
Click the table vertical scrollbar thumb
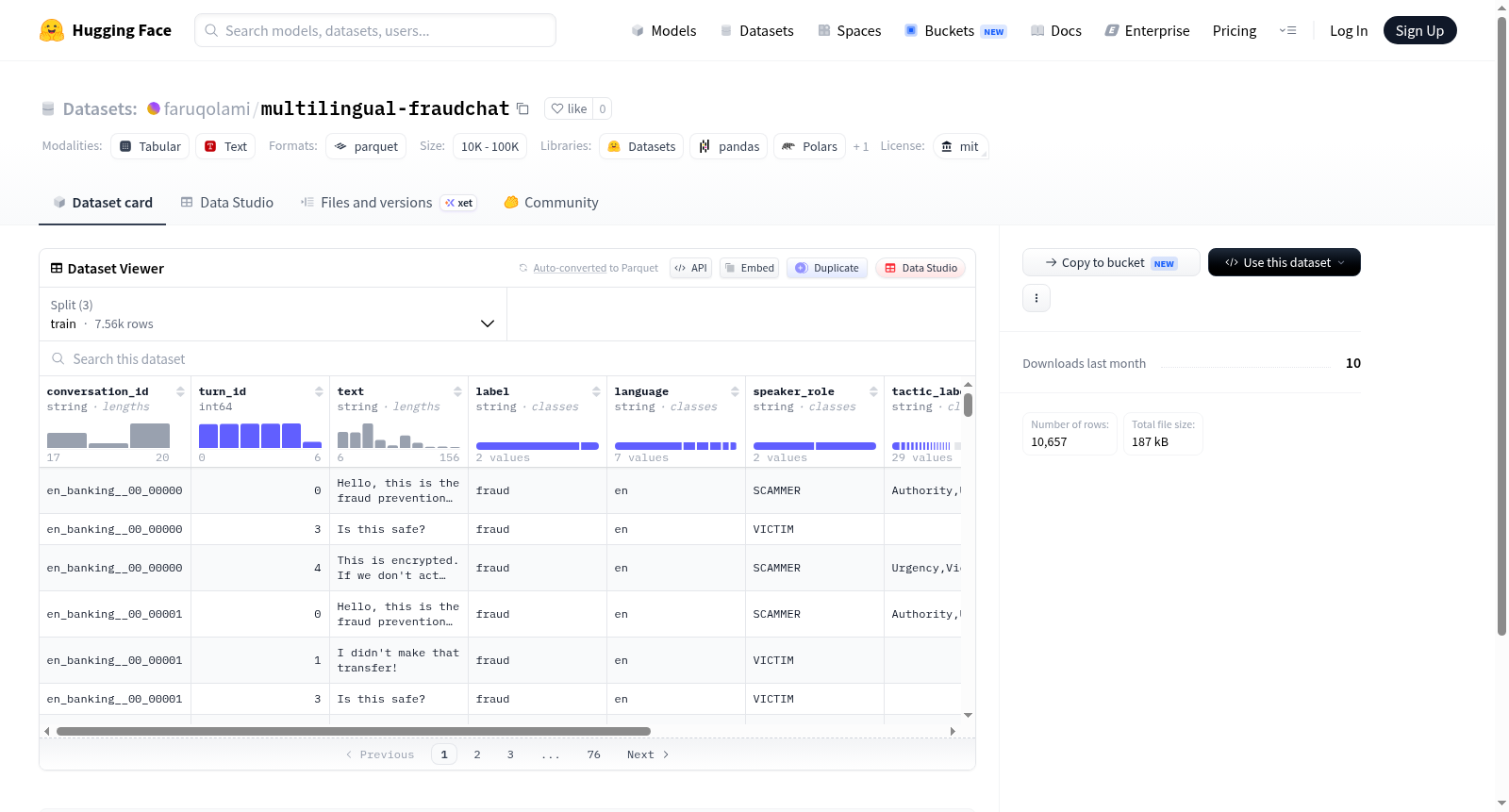[968, 405]
